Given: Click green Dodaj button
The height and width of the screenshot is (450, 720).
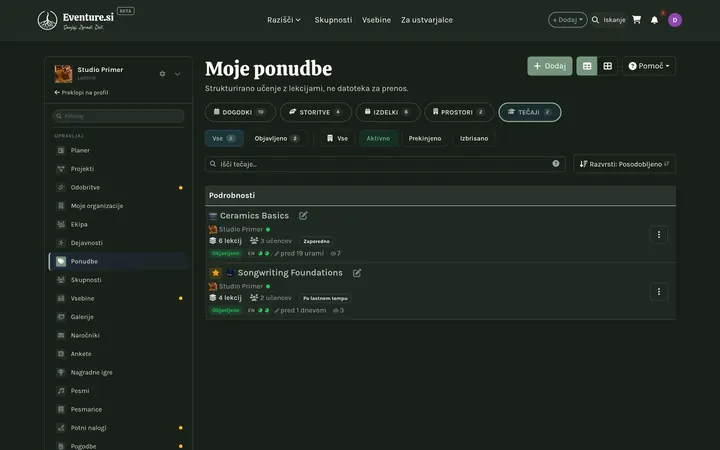Looking at the screenshot, I should tap(550, 66).
